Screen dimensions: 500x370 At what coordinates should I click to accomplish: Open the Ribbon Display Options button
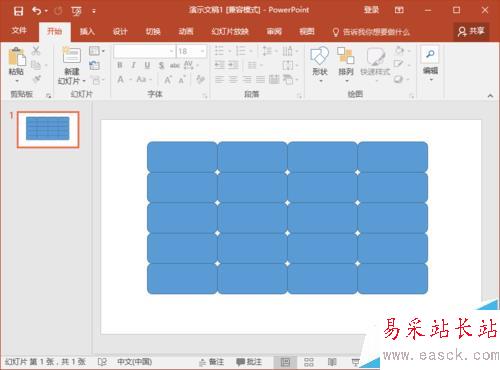[x=399, y=10]
